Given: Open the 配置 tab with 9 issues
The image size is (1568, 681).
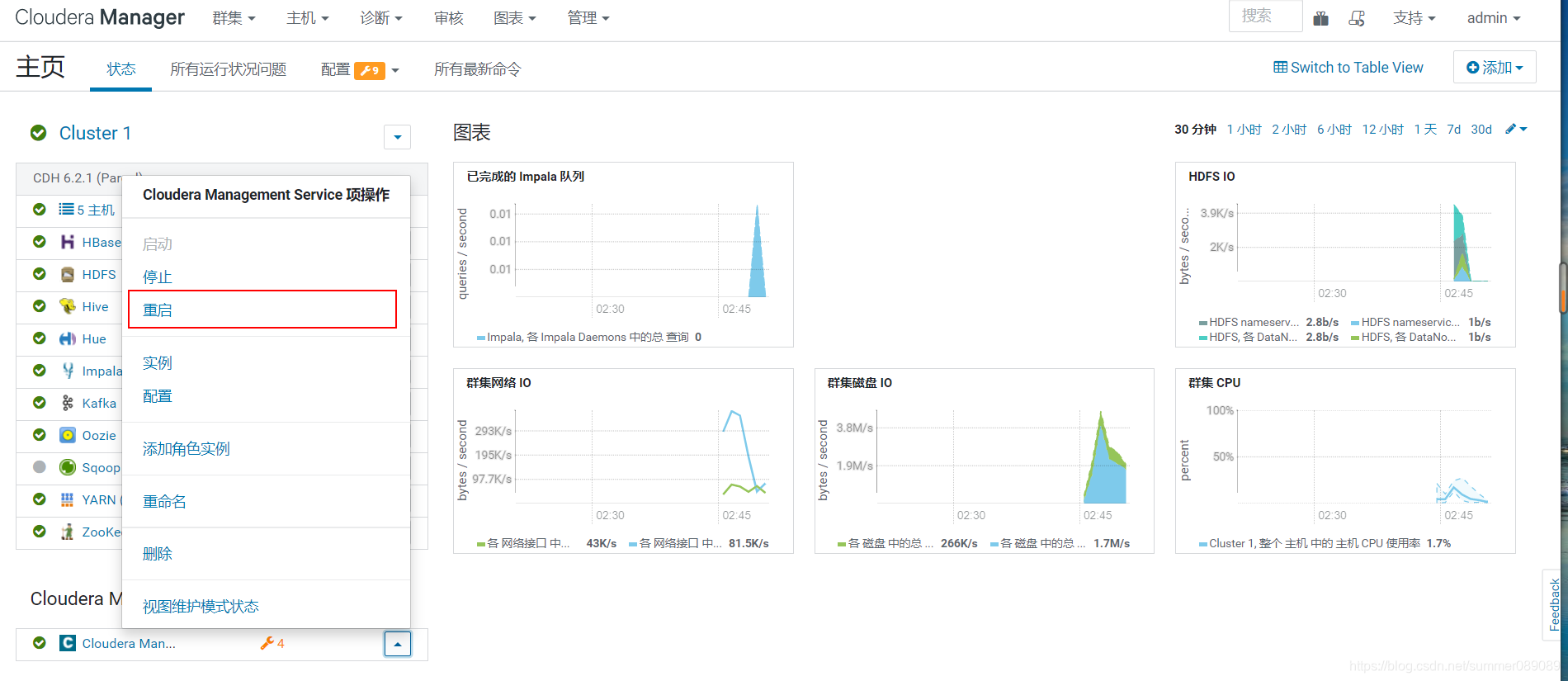Looking at the screenshot, I should coord(360,70).
